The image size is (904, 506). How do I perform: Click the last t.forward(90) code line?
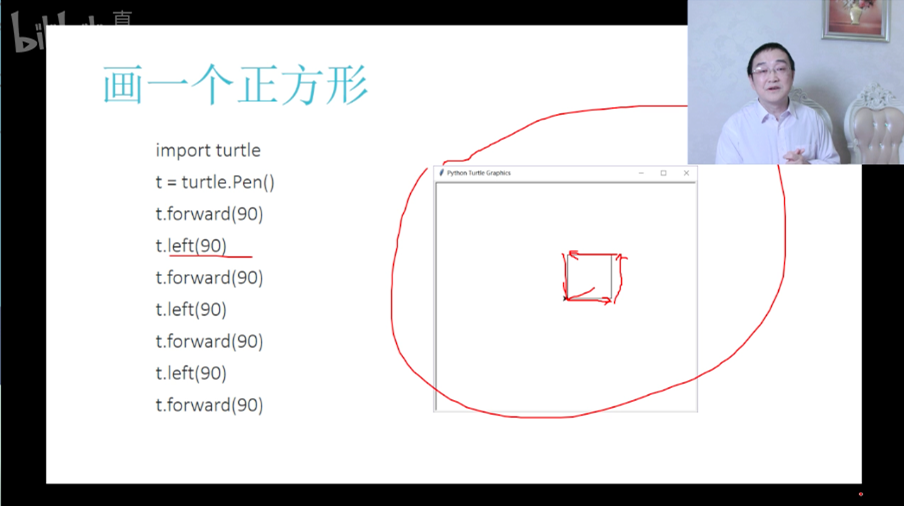pos(209,405)
